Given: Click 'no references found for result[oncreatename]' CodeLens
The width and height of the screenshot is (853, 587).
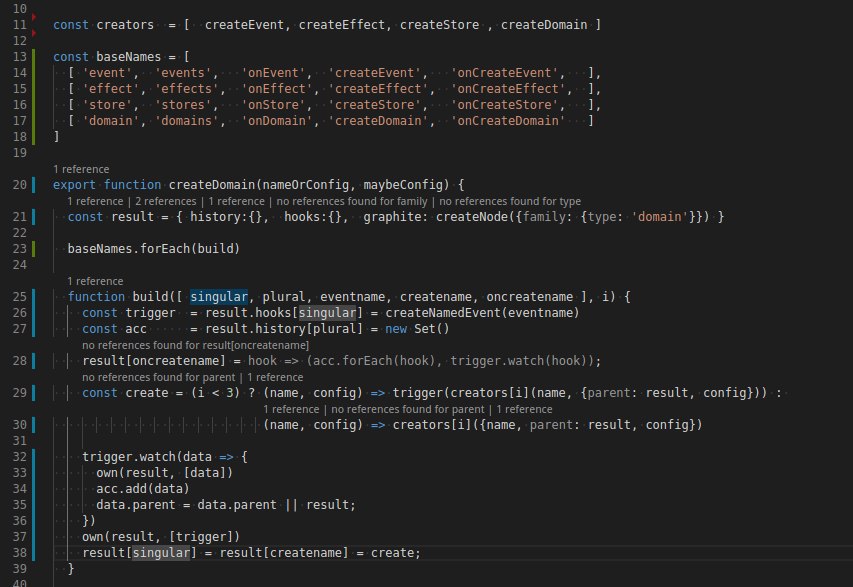Looking at the screenshot, I should (x=195, y=345).
